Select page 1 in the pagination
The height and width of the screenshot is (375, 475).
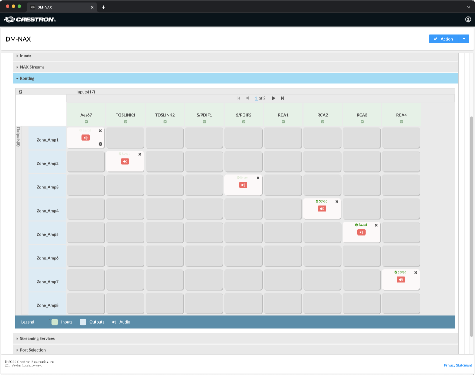coord(256,98)
